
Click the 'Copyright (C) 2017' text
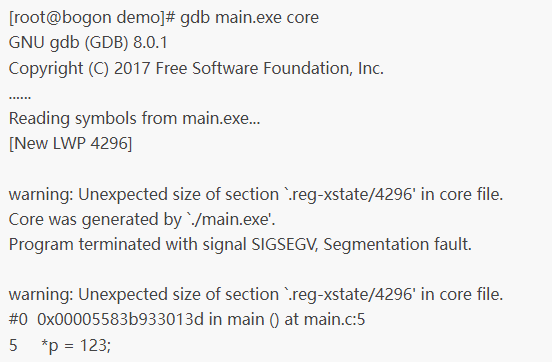click(80, 68)
